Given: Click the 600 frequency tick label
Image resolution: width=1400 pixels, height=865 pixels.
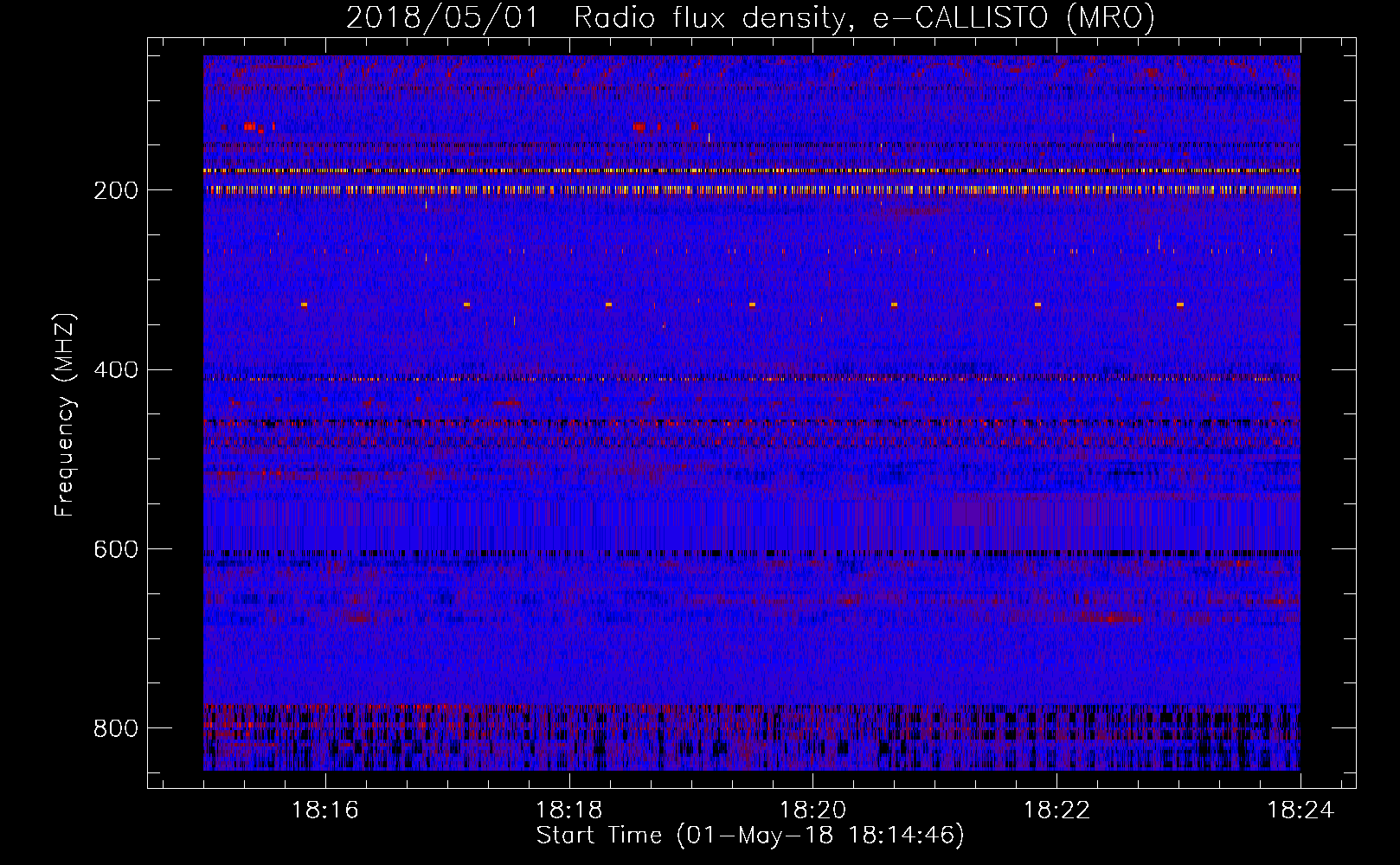Looking at the screenshot, I should tap(116, 550).
